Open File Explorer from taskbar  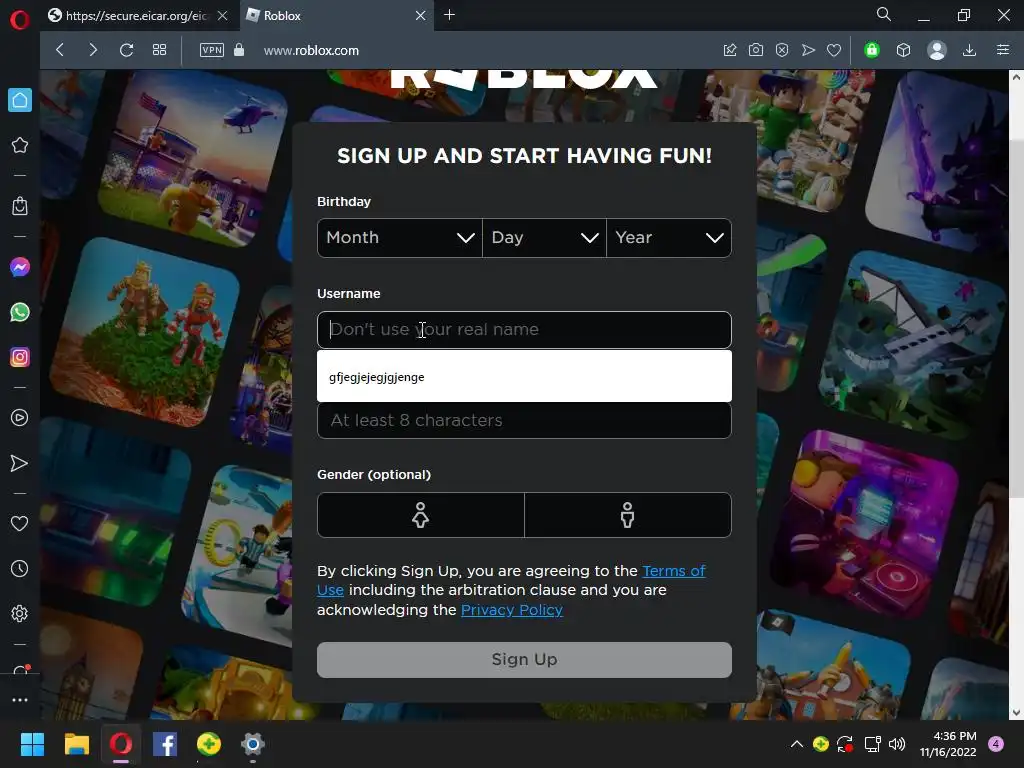tap(76, 744)
